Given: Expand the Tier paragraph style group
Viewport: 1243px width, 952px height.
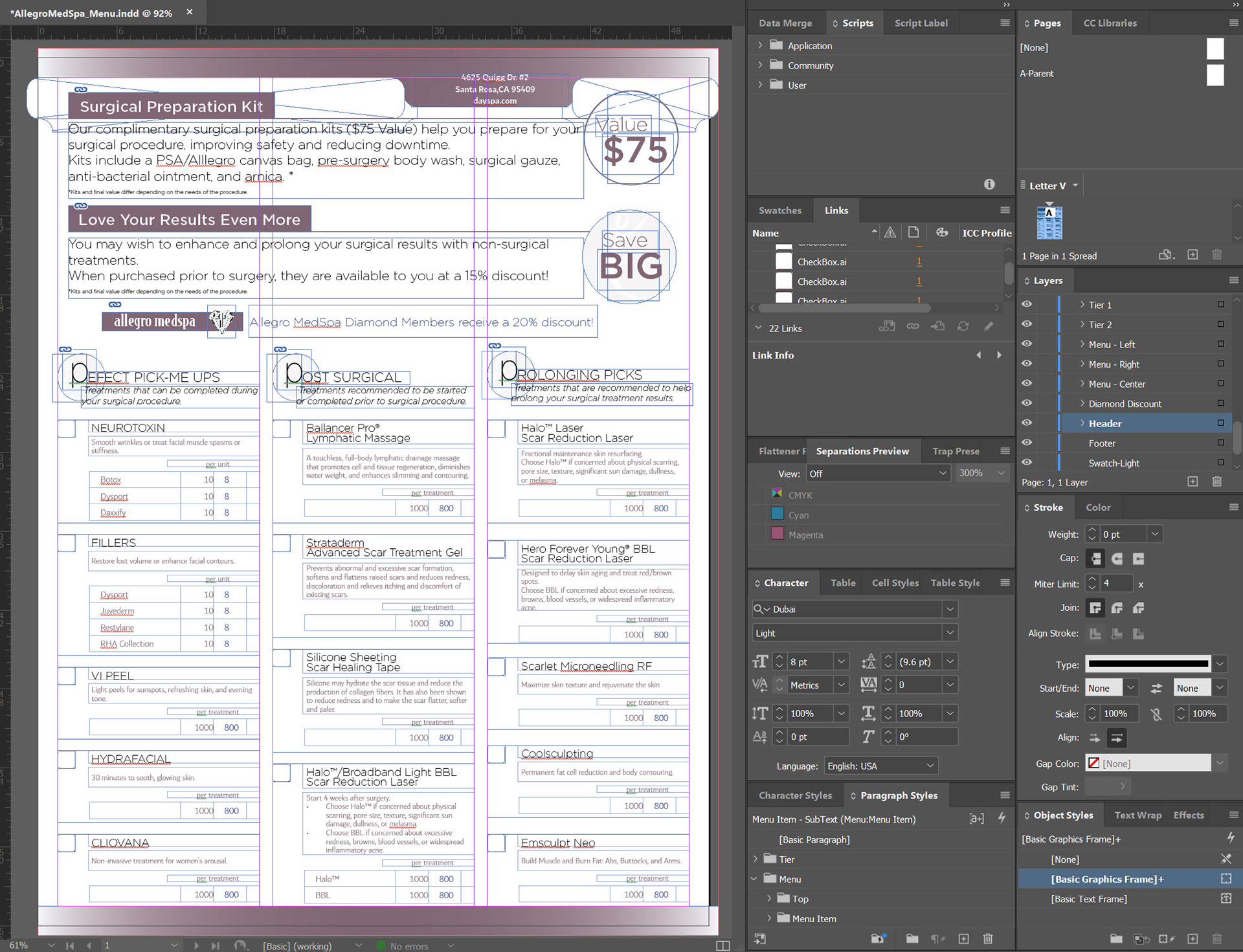Looking at the screenshot, I should [755, 859].
